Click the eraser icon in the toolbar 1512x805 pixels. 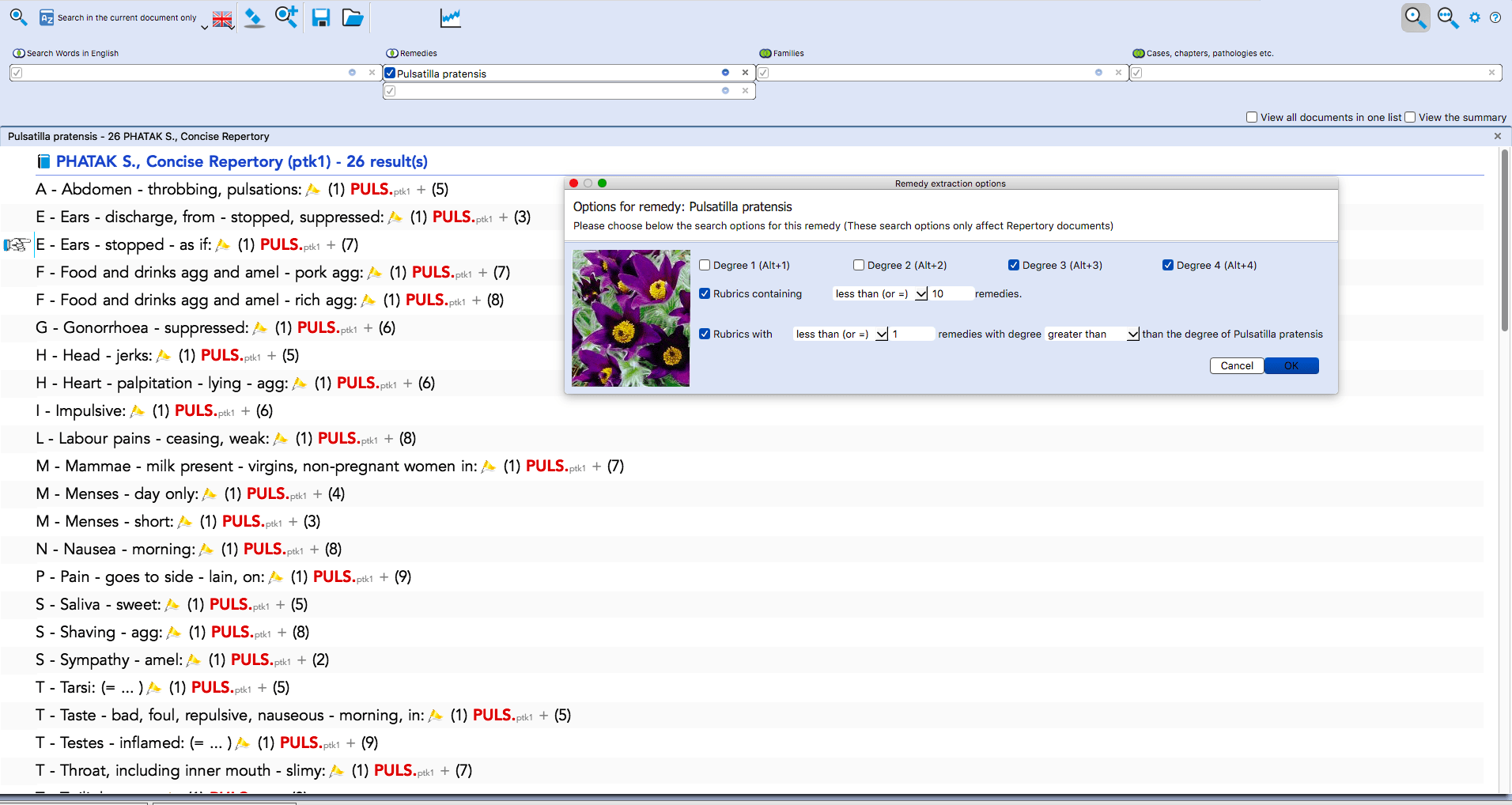254,17
